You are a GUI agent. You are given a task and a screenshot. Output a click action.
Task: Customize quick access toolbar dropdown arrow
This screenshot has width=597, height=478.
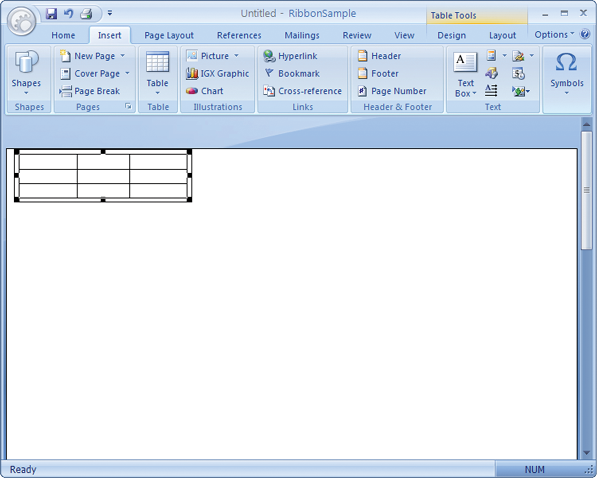click(110, 13)
